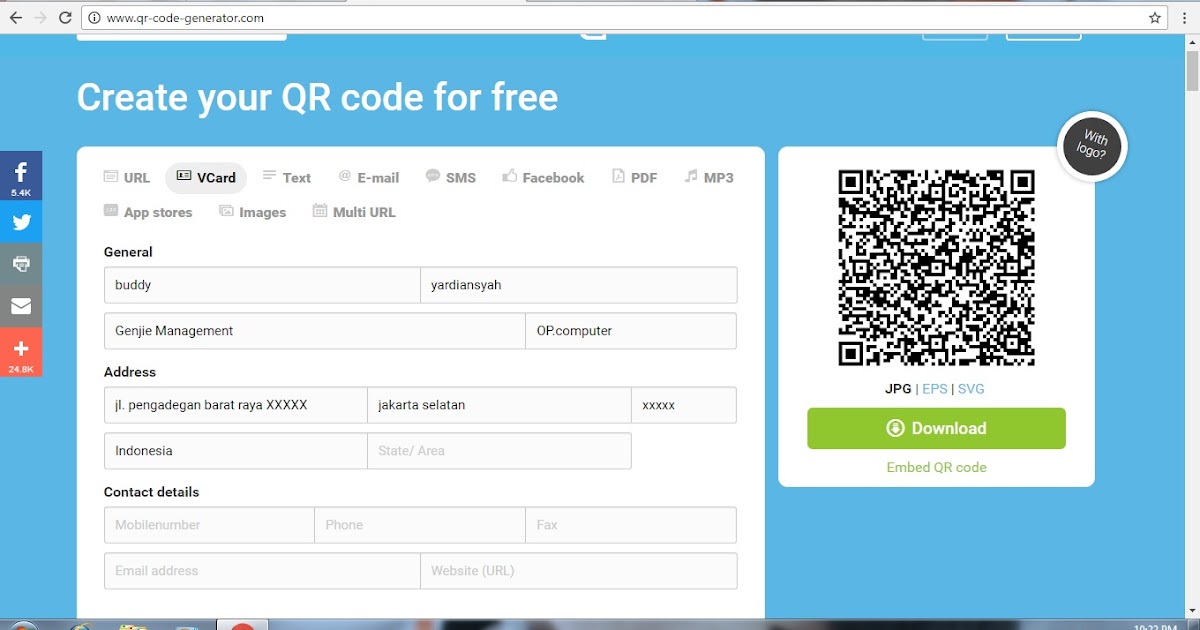Click the city field 'jakarta selatan'
The image size is (1200, 630).
point(499,405)
